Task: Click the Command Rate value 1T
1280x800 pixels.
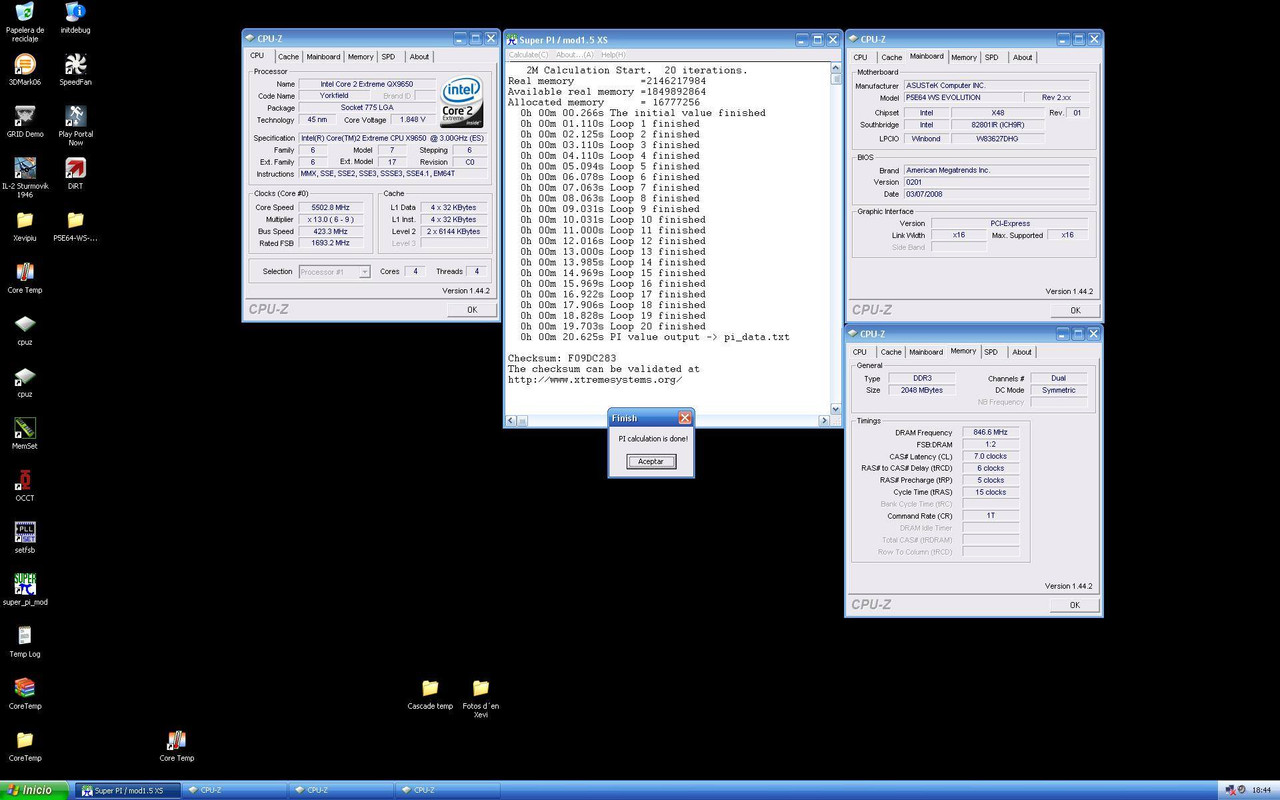Action: 990,516
